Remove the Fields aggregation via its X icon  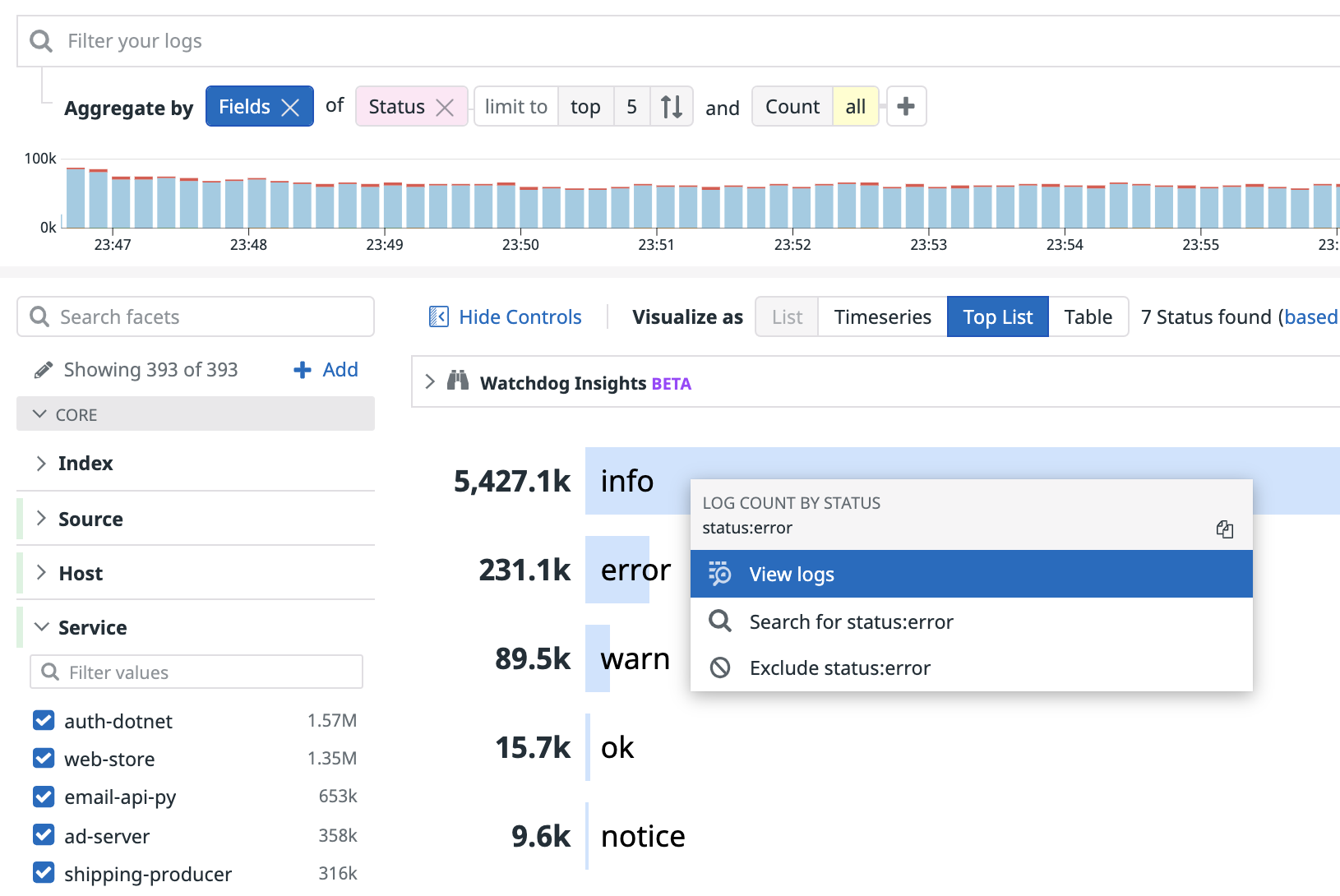point(292,106)
